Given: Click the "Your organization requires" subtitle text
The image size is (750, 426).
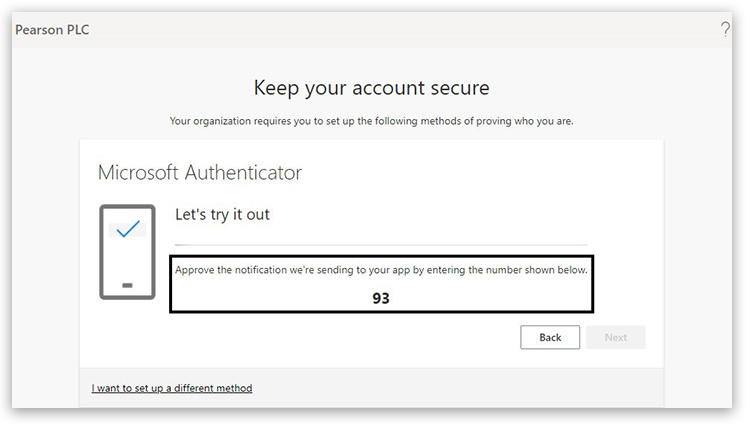Looking at the screenshot, I should (x=371, y=121).
